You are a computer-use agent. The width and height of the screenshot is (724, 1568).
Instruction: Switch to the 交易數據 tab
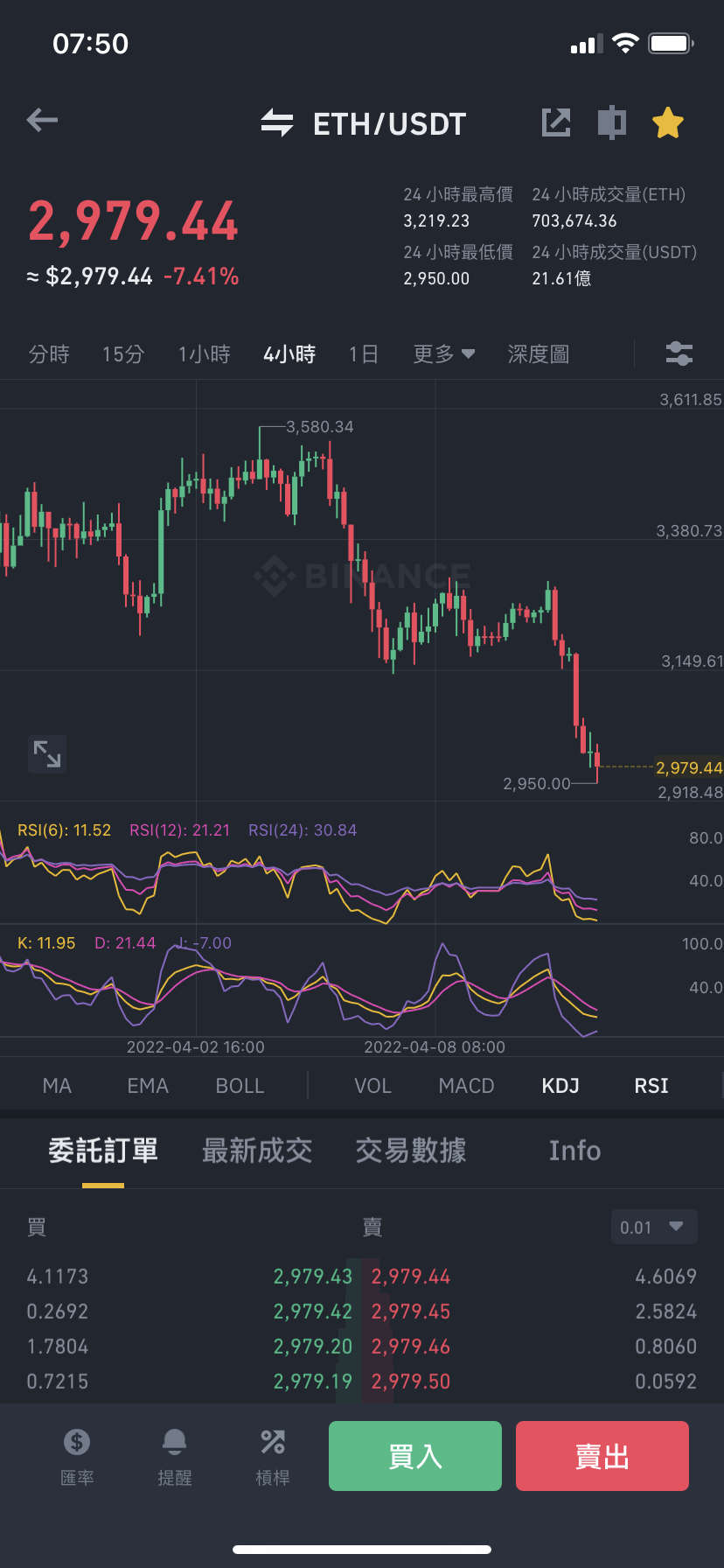tap(411, 1151)
